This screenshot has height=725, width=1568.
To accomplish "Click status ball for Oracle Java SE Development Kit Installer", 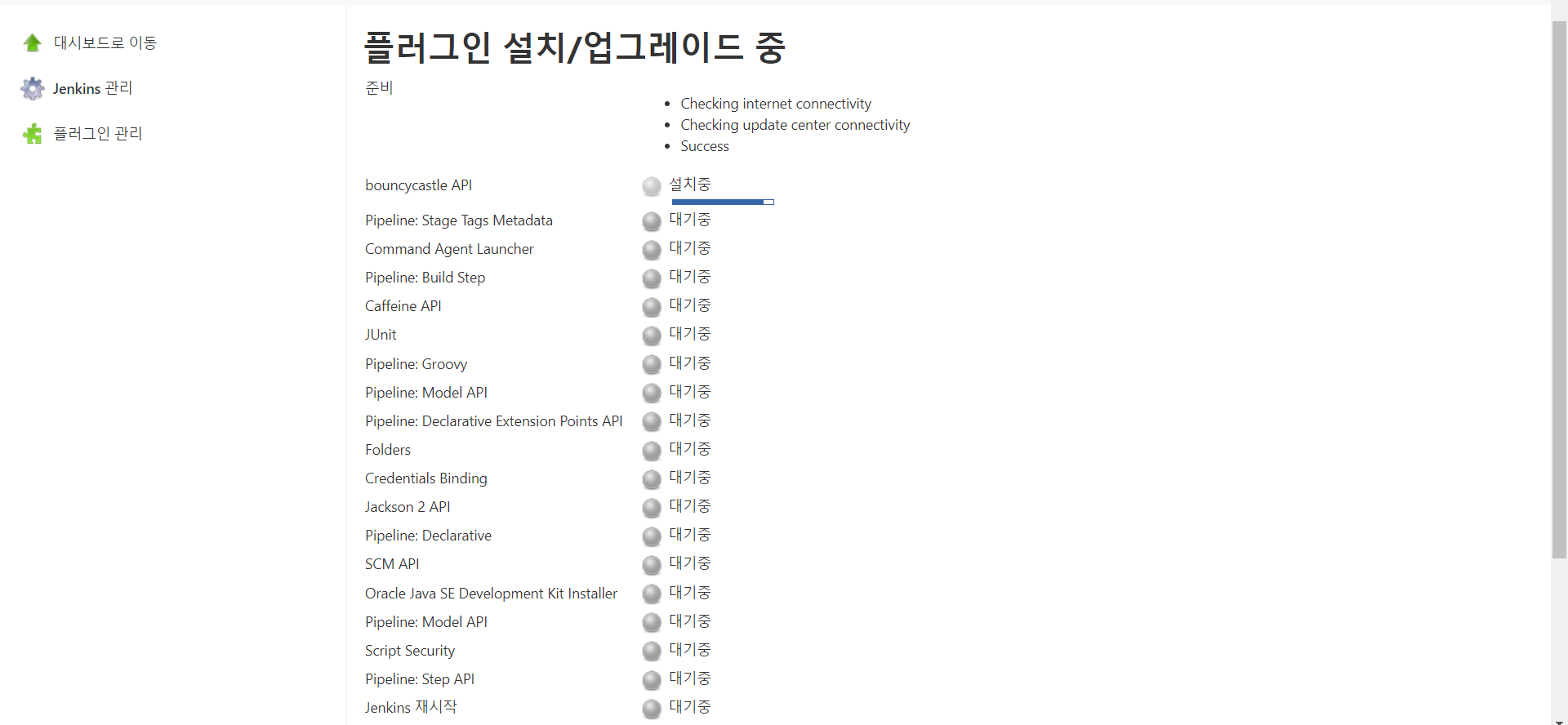I will point(652,594).
